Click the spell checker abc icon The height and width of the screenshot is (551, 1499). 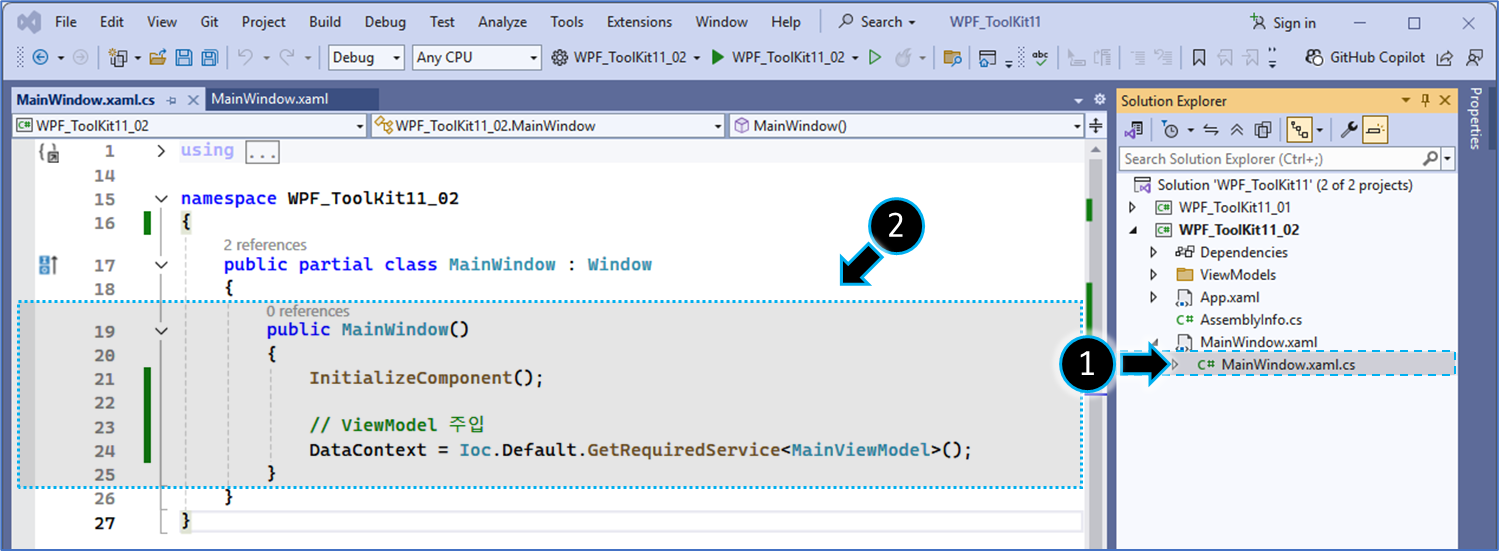1040,58
